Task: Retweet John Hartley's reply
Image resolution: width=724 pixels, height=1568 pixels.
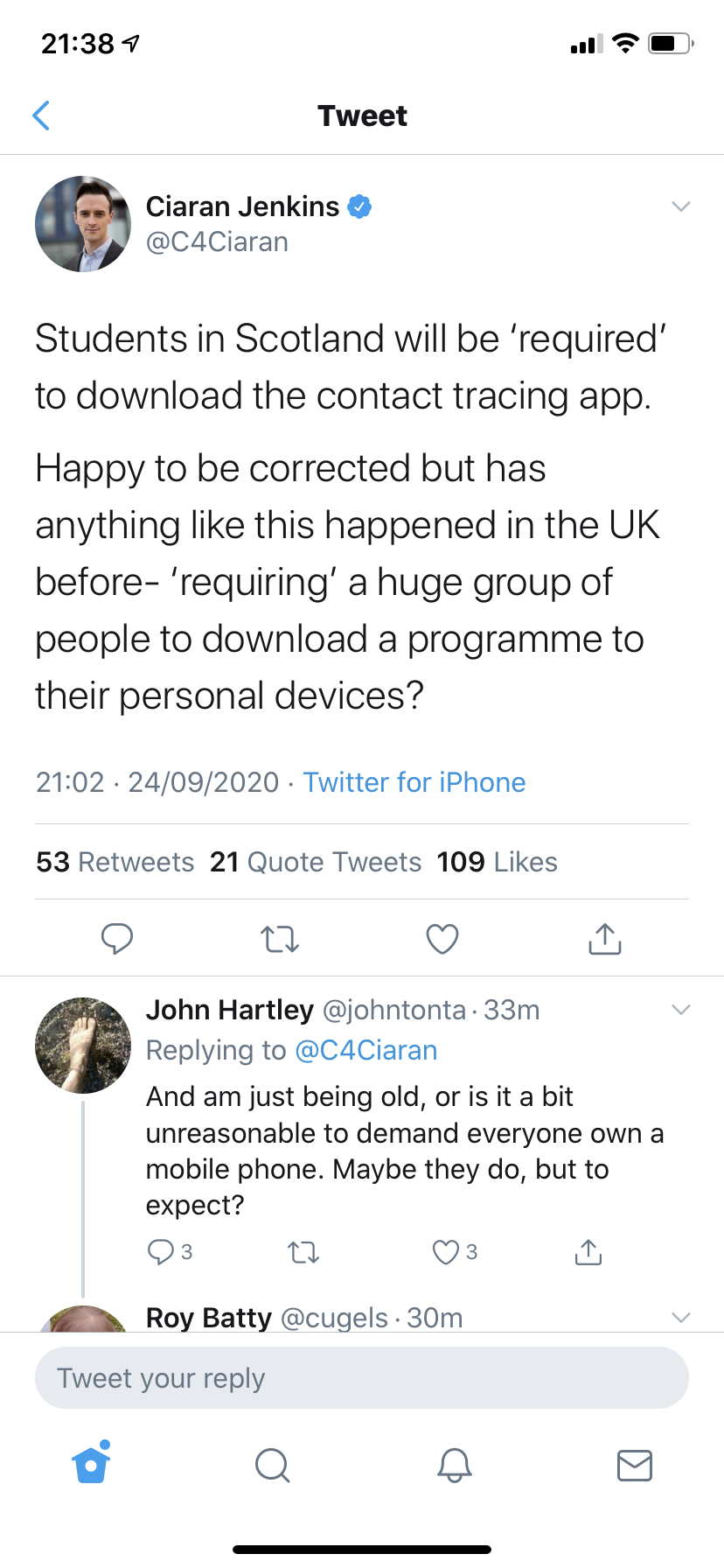Action: pyautogui.click(x=303, y=1253)
